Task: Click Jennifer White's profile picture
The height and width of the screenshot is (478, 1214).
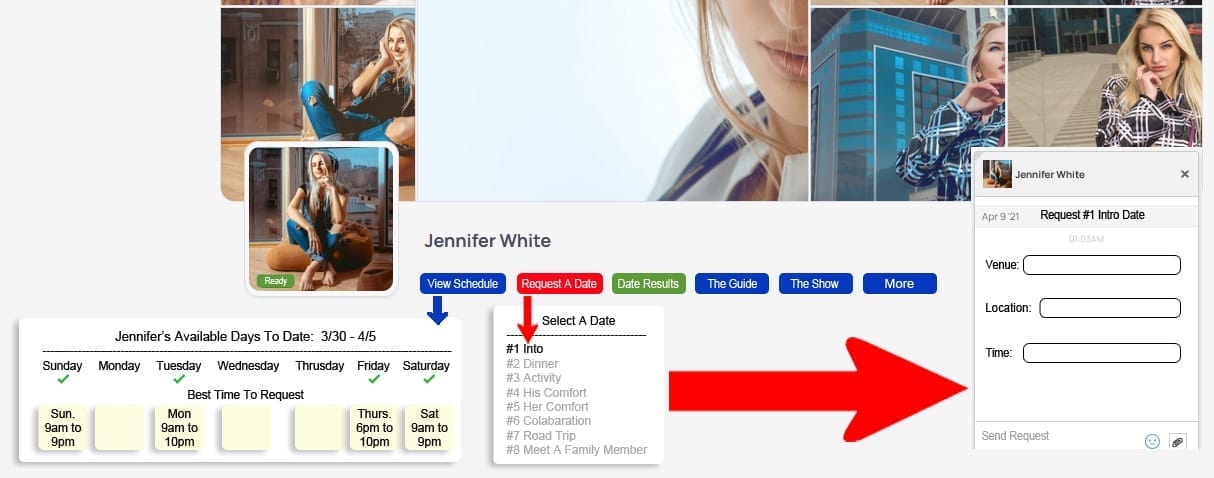Action: point(321,219)
